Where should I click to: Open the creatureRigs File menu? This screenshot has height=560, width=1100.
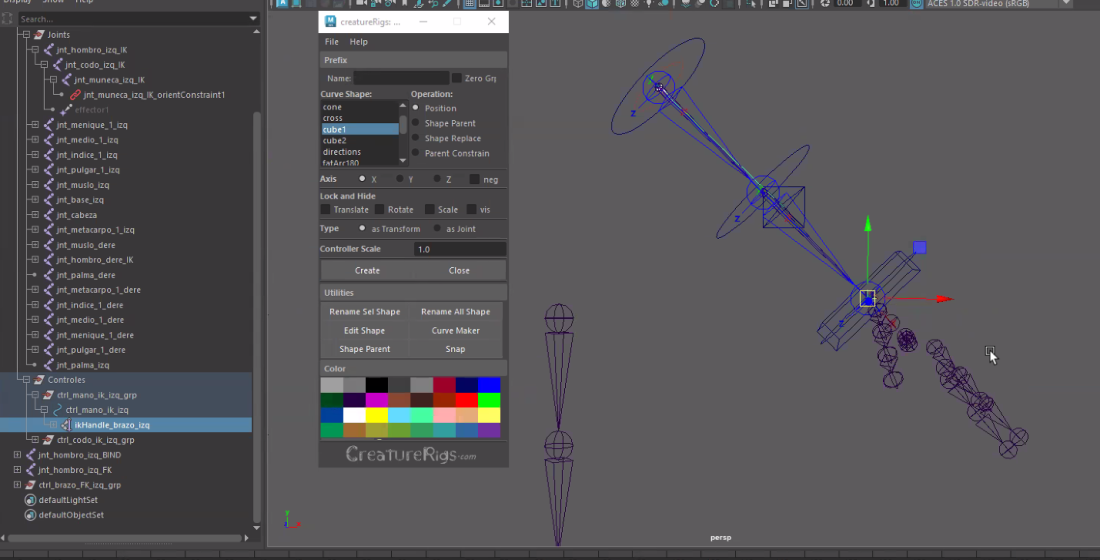pos(332,42)
